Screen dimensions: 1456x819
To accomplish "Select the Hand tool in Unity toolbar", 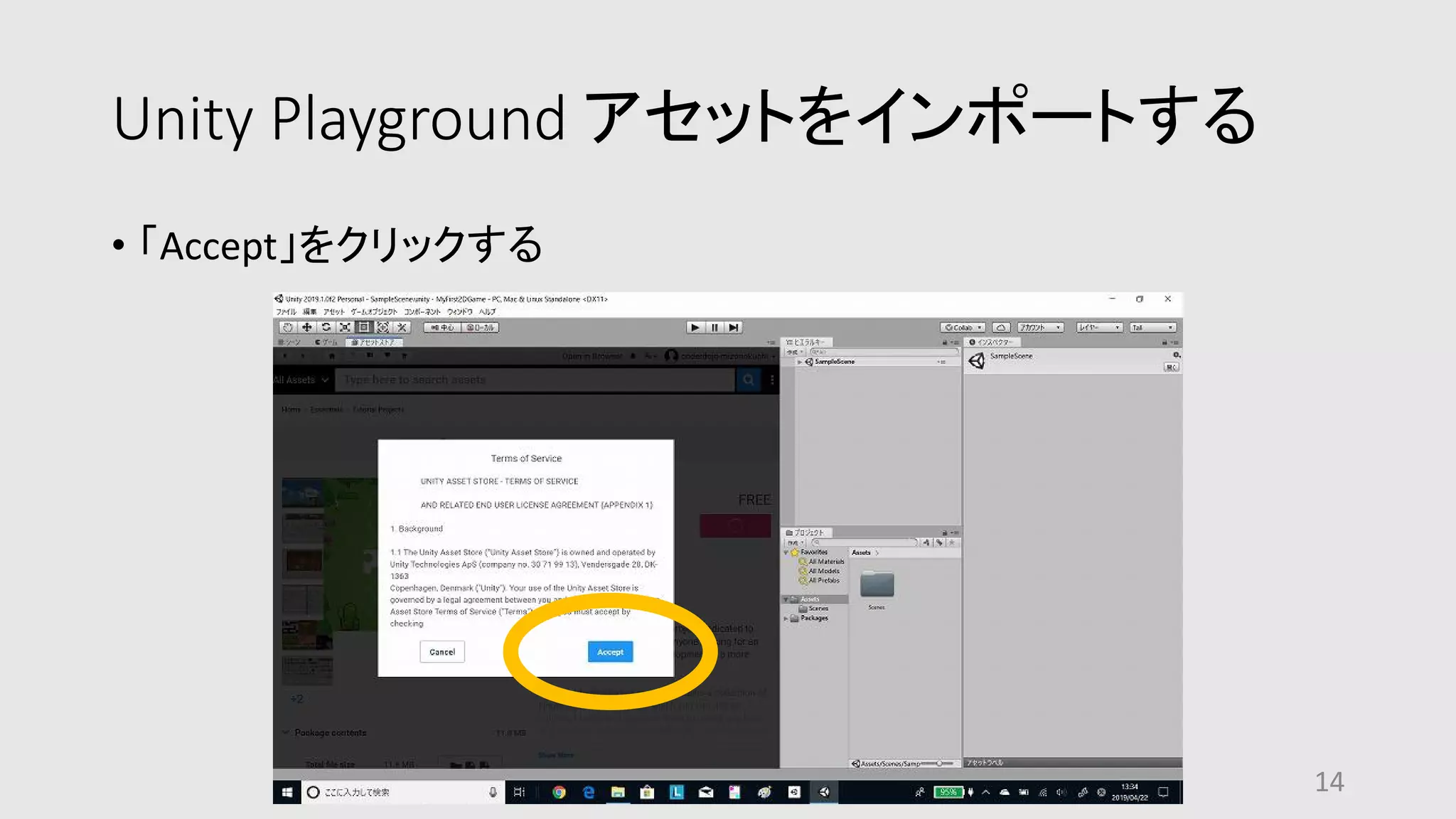I will tap(288, 327).
